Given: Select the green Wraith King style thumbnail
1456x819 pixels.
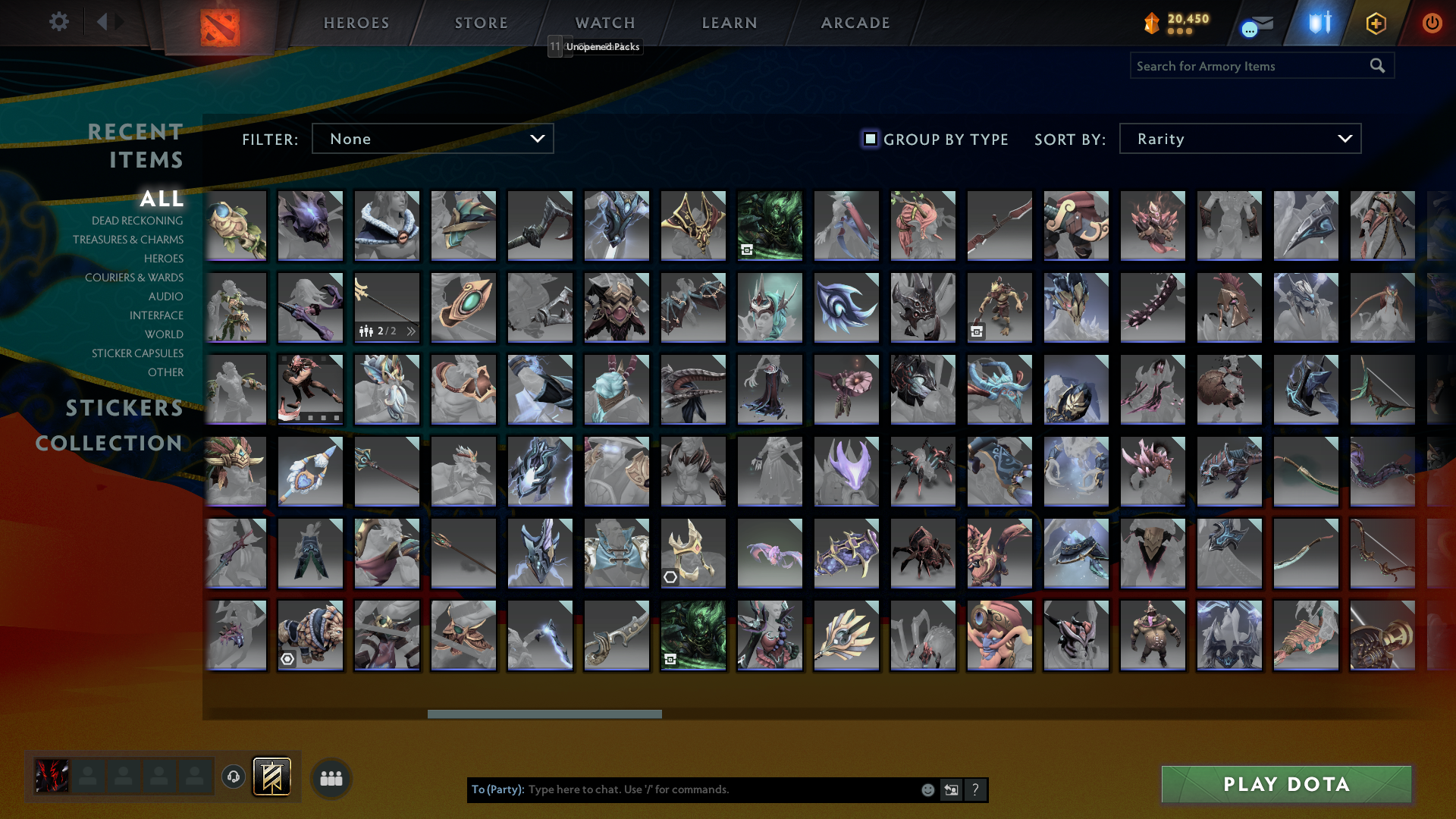Looking at the screenshot, I should [x=770, y=224].
